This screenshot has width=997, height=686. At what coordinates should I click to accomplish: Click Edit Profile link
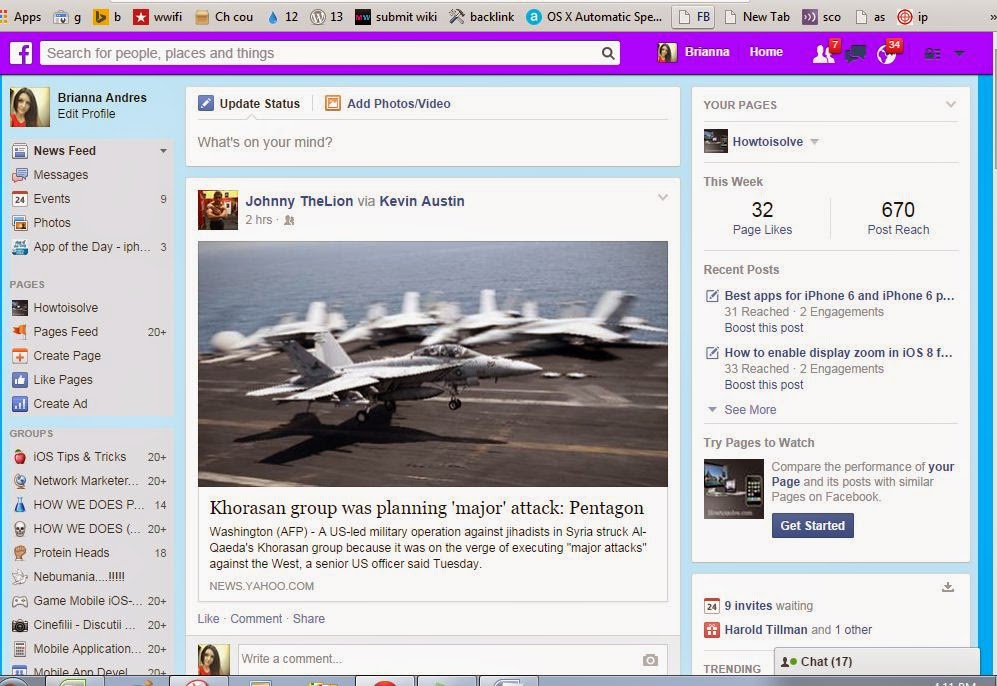click(x=86, y=114)
